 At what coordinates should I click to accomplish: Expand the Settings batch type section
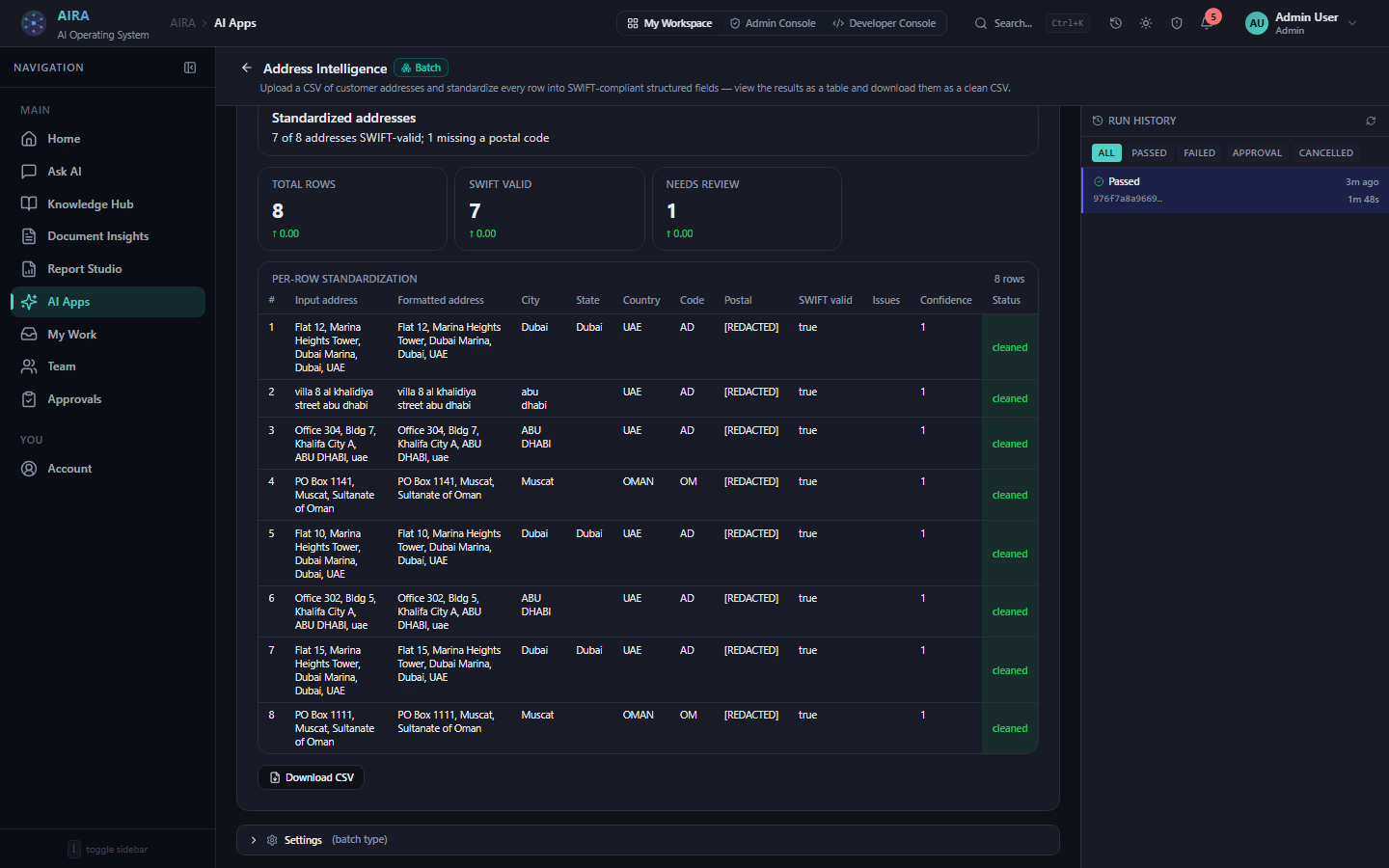coord(648,840)
